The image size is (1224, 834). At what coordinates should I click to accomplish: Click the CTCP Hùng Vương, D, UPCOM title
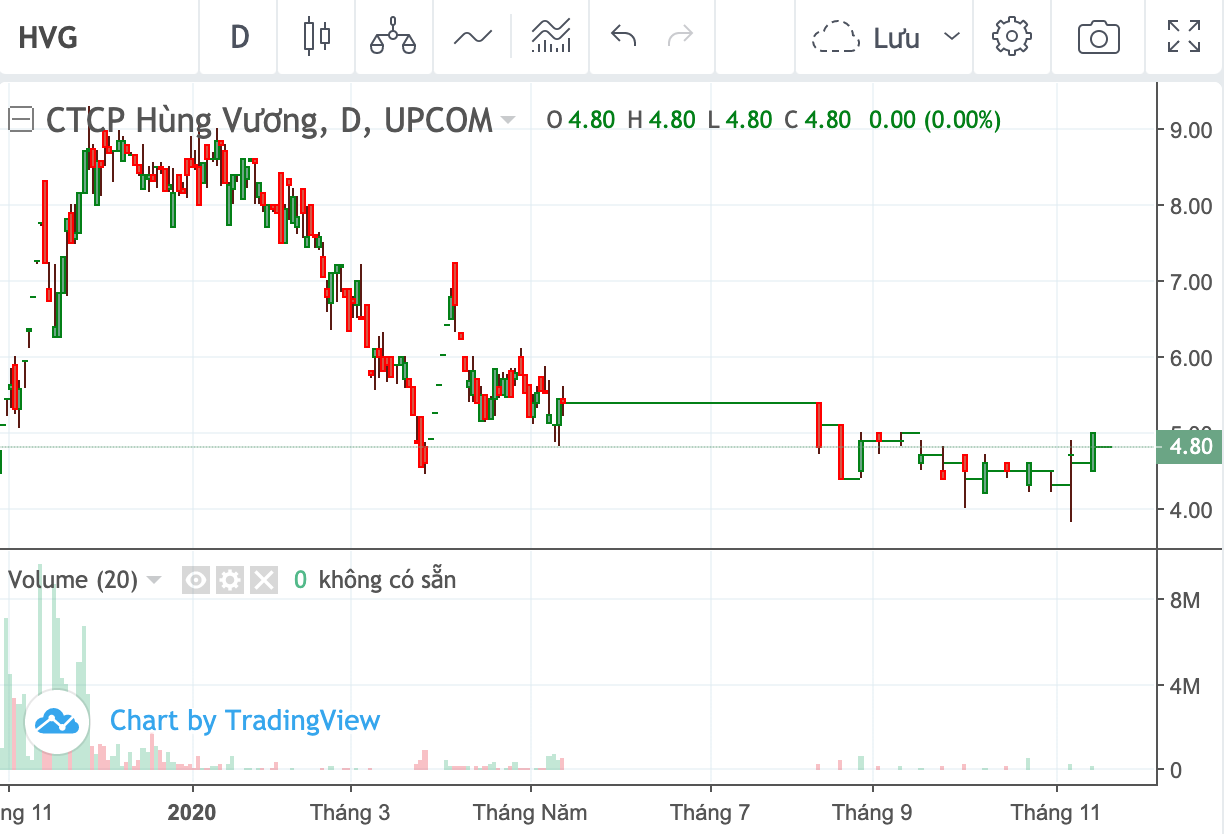click(x=269, y=121)
